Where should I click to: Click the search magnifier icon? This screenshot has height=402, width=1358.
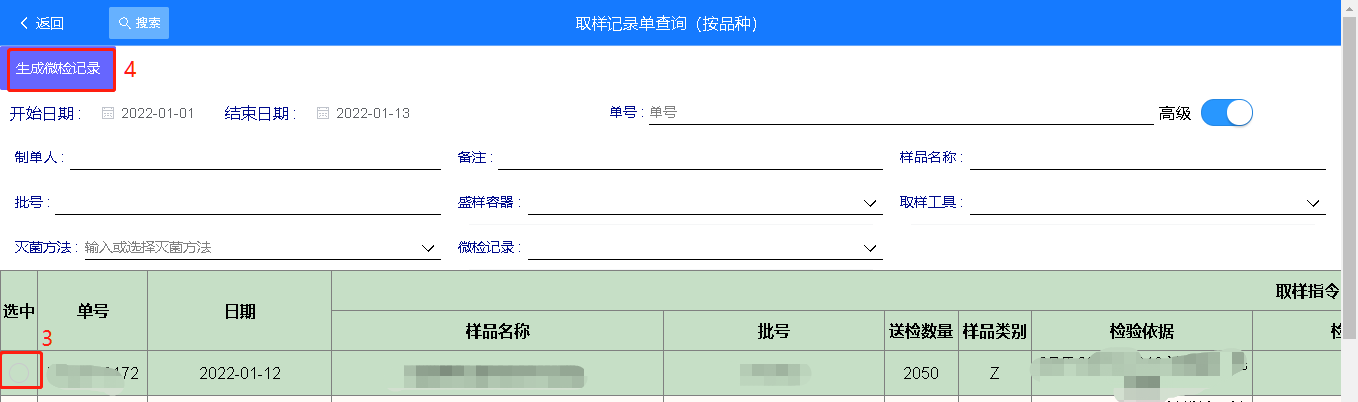(x=125, y=23)
